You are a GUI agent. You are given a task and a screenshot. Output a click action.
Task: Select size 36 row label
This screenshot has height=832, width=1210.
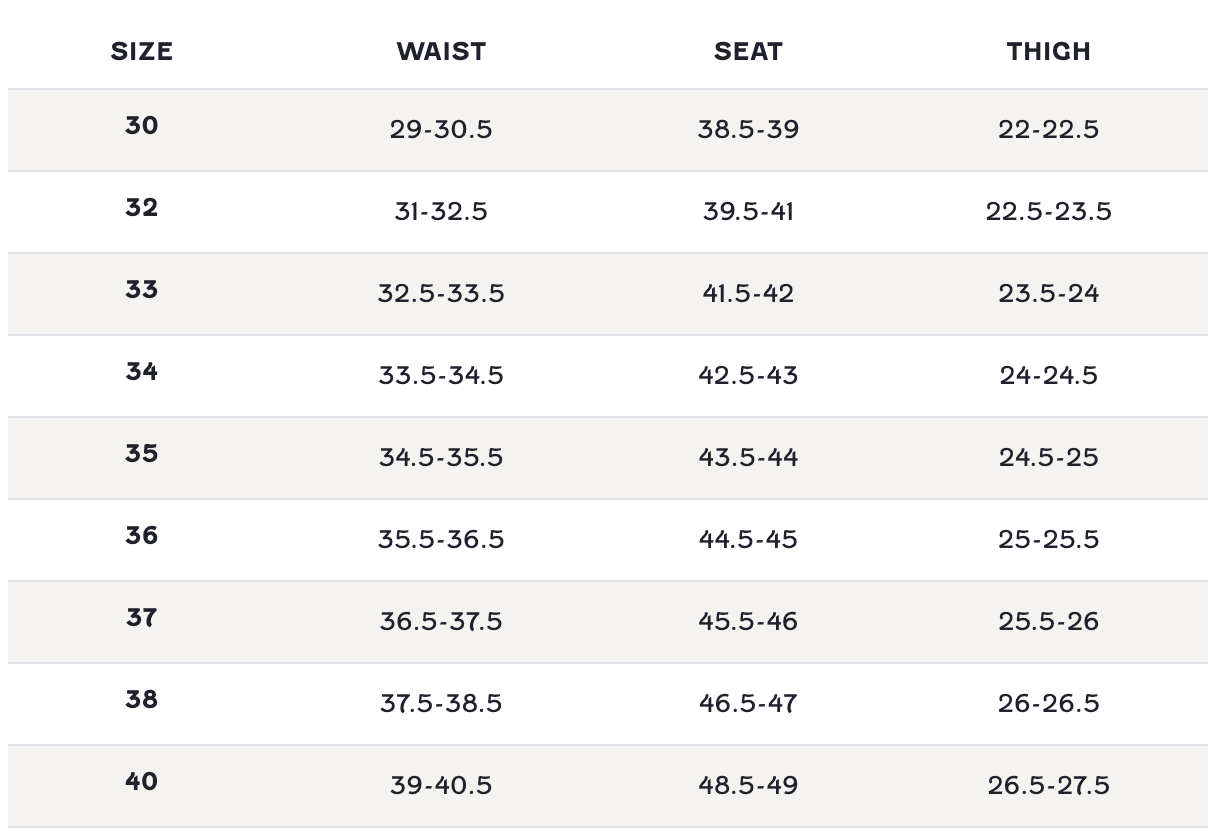pos(141,536)
